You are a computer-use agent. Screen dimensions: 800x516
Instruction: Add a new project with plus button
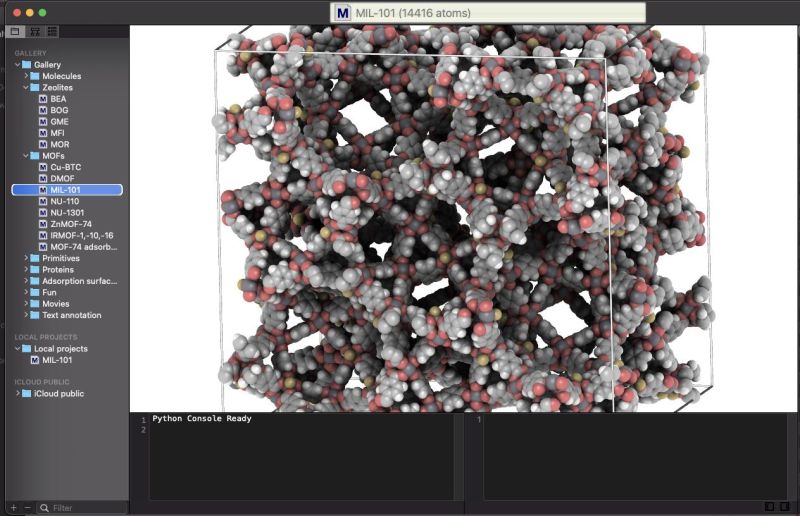pos(14,508)
